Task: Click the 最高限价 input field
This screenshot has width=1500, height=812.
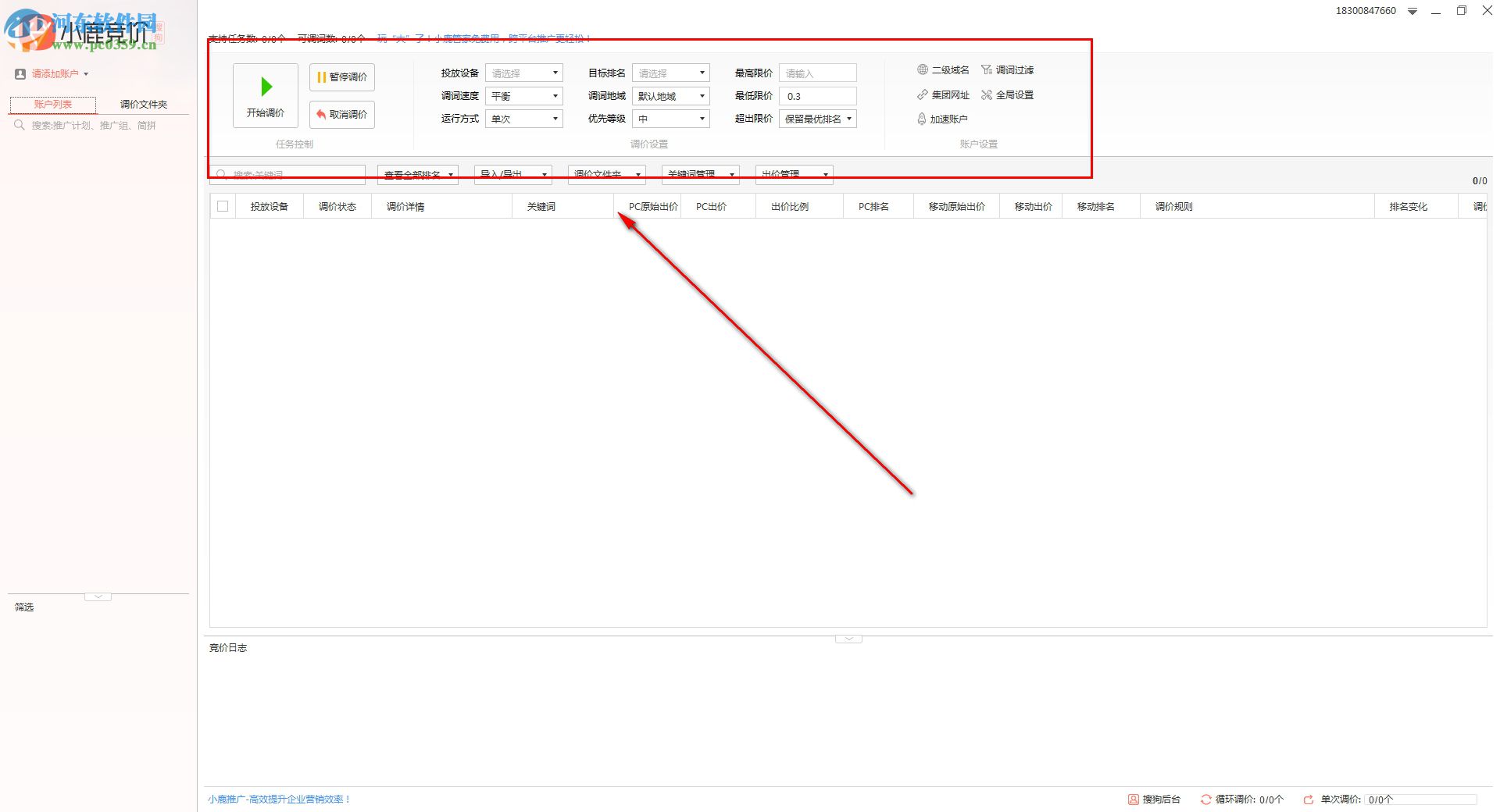Action: 818,73
